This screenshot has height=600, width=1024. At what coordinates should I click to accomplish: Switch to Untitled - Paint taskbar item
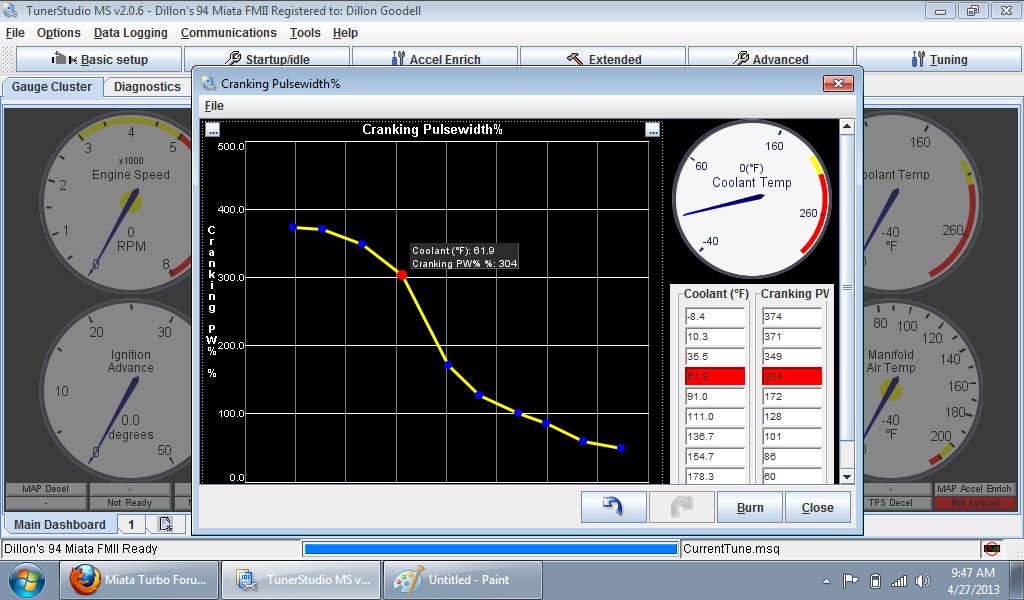(x=462, y=580)
